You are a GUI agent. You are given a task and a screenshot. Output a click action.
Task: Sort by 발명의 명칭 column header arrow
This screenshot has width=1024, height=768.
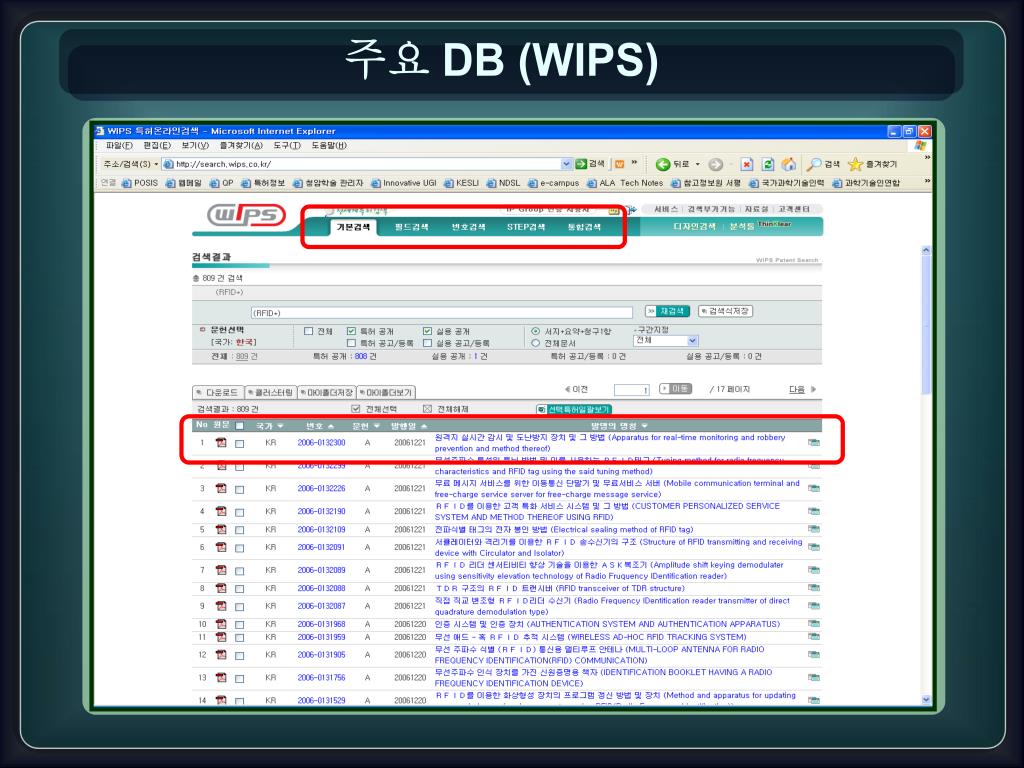[645, 426]
